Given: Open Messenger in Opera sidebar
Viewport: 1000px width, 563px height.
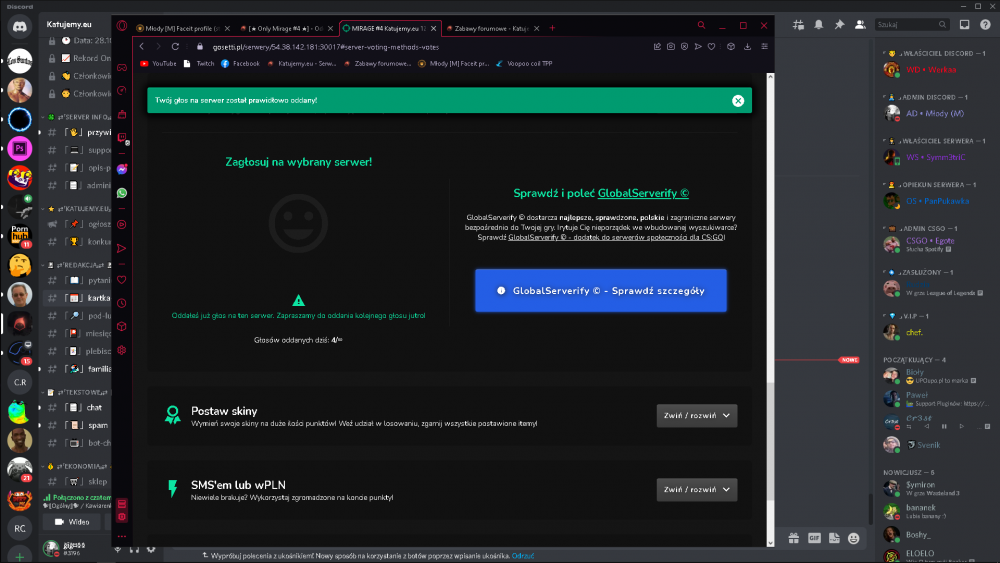Looking at the screenshot, I should pos(122,169).
